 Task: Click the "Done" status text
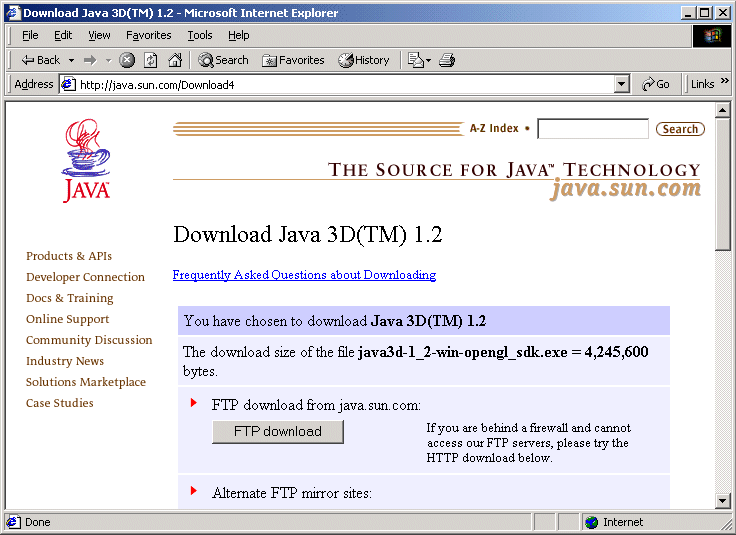pos(38,522)
